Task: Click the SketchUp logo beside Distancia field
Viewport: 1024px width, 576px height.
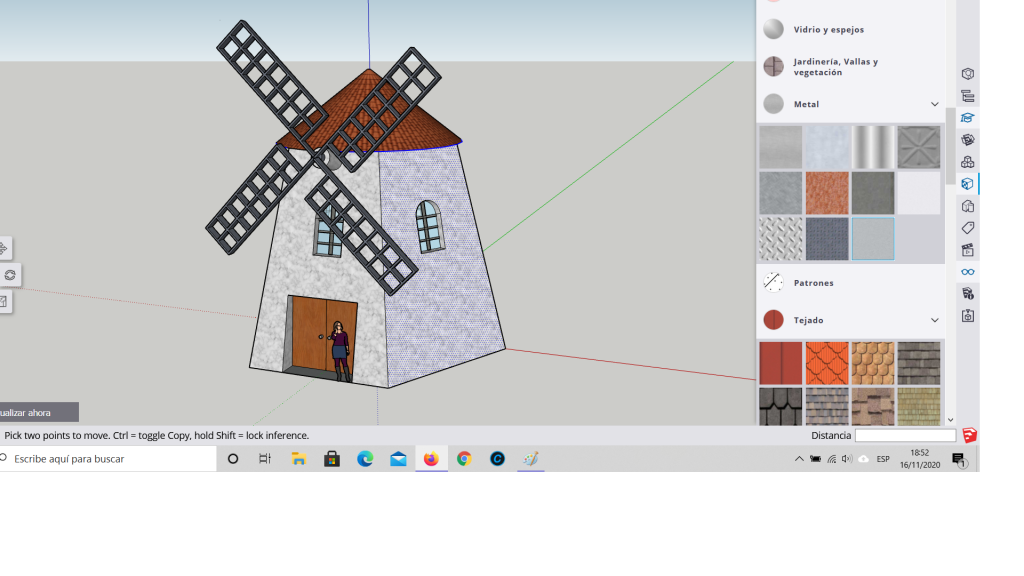Action: [x=969, y=436]
